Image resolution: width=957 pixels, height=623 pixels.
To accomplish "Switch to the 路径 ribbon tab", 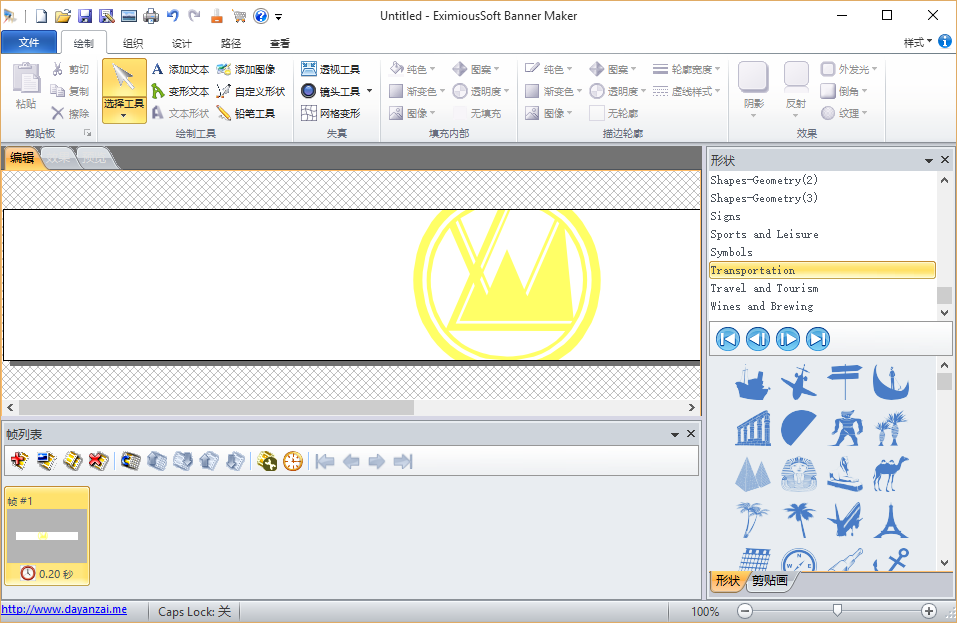I will coord(231,43).
